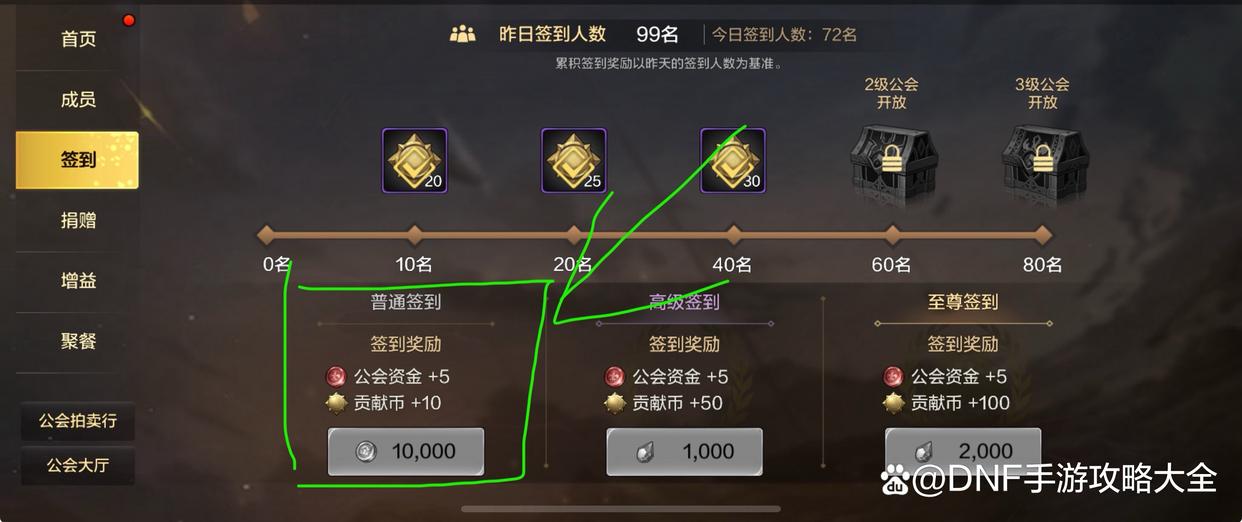
Task: Open the 聚餐 tab
Action: point(78,342)
